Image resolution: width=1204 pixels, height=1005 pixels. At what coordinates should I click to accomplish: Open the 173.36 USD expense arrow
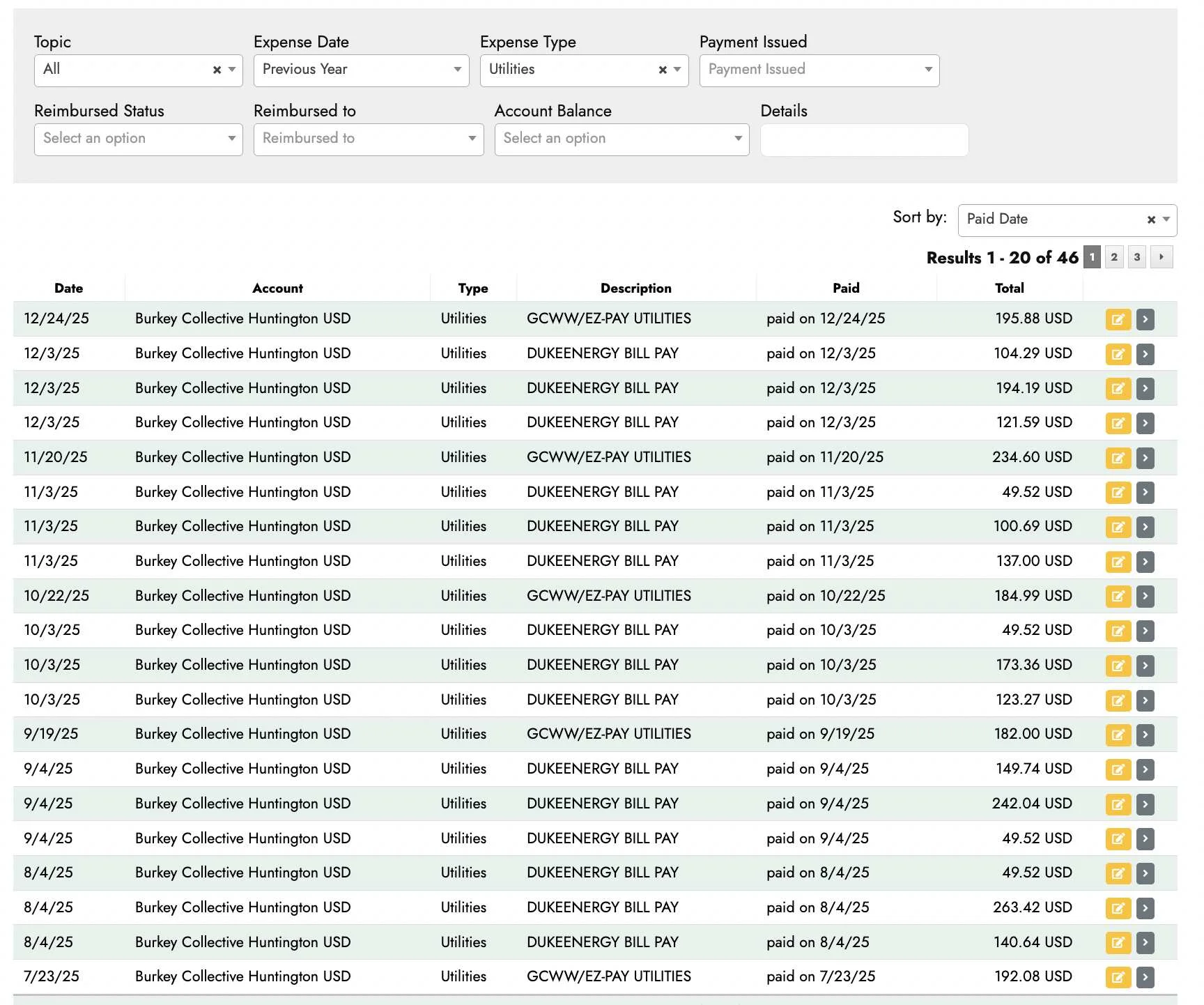click(x=1145, y=666)
